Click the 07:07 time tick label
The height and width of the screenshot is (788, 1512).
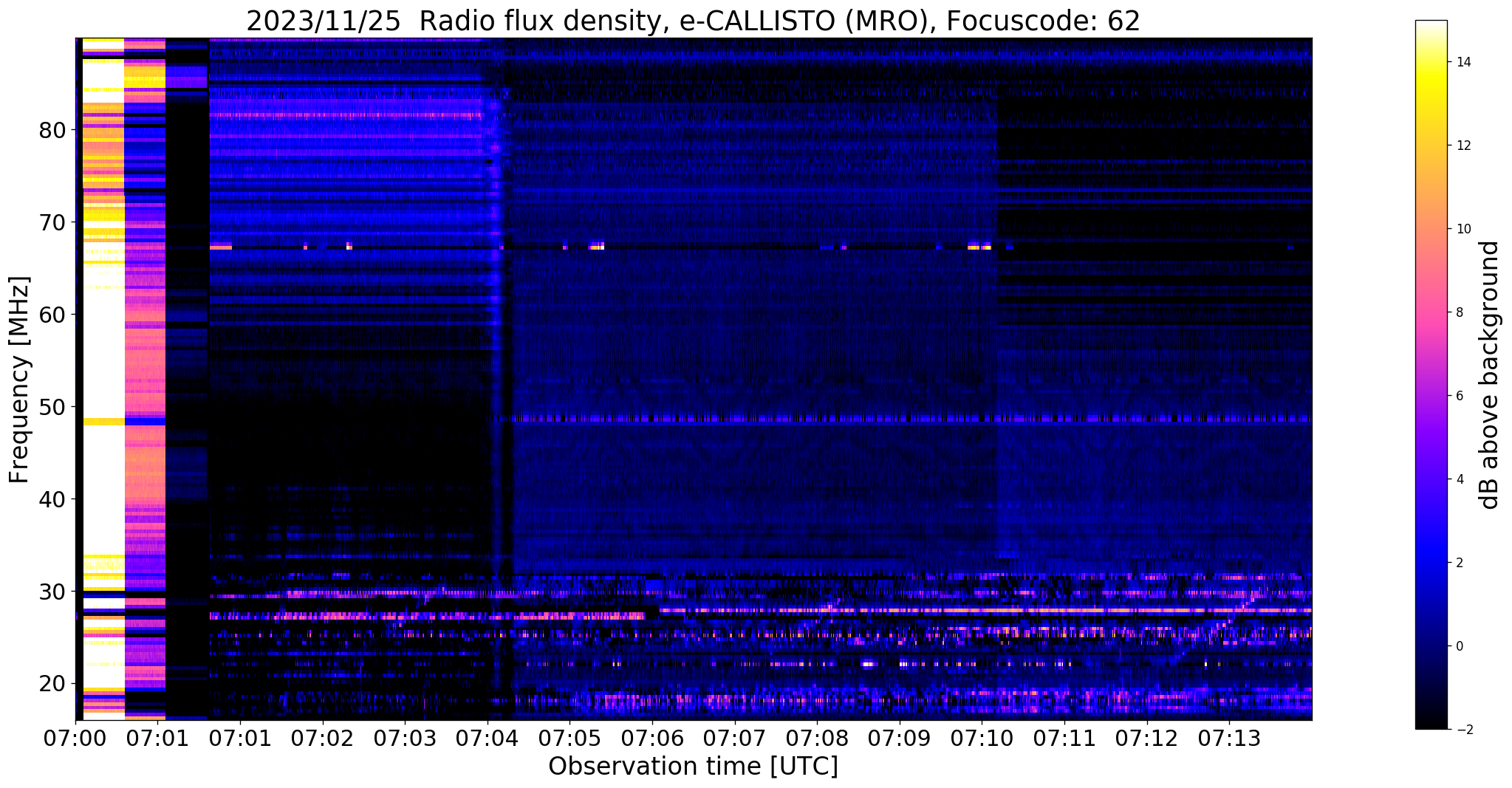click(734, 738)
